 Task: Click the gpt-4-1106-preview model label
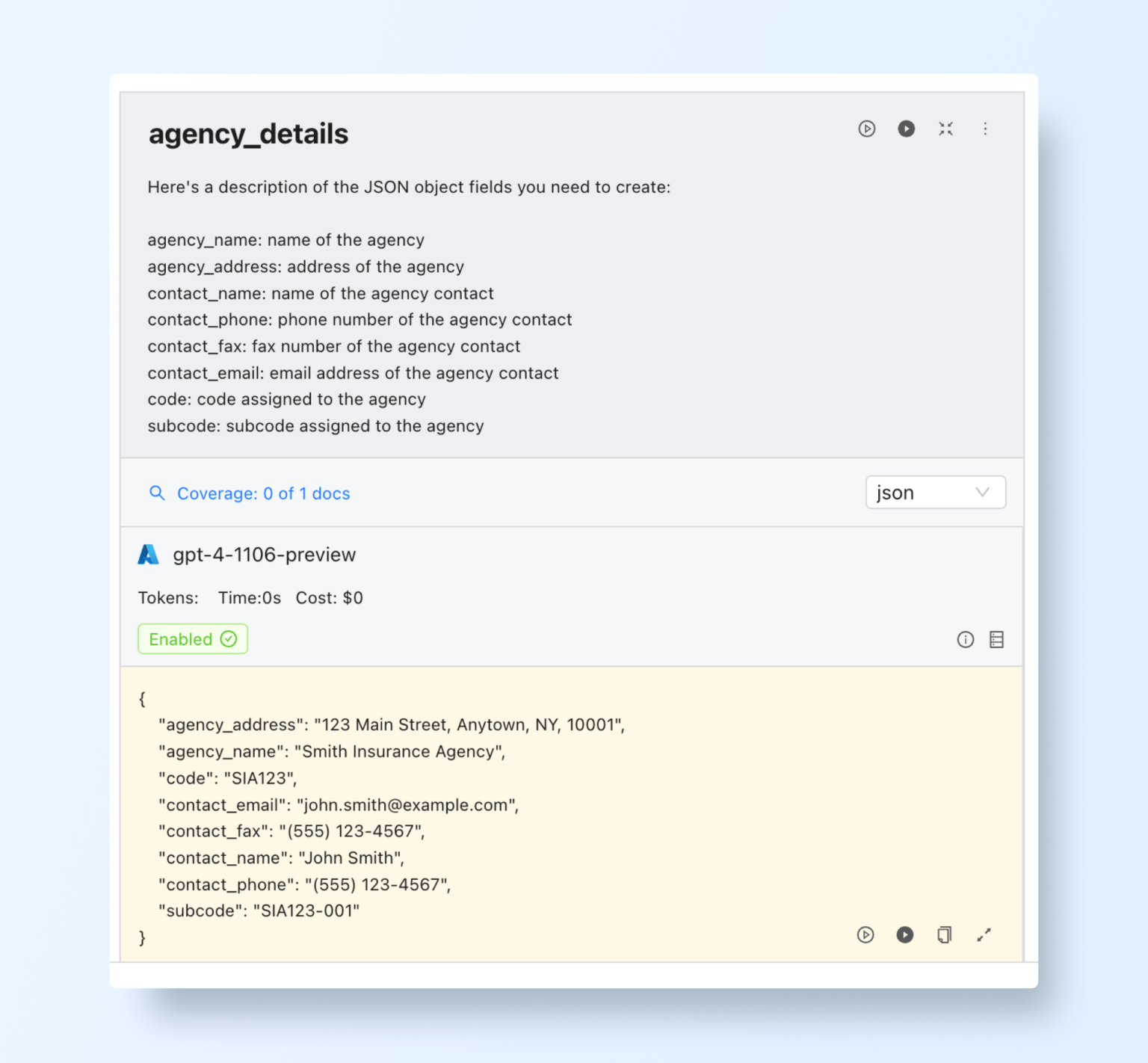point(264,554)
